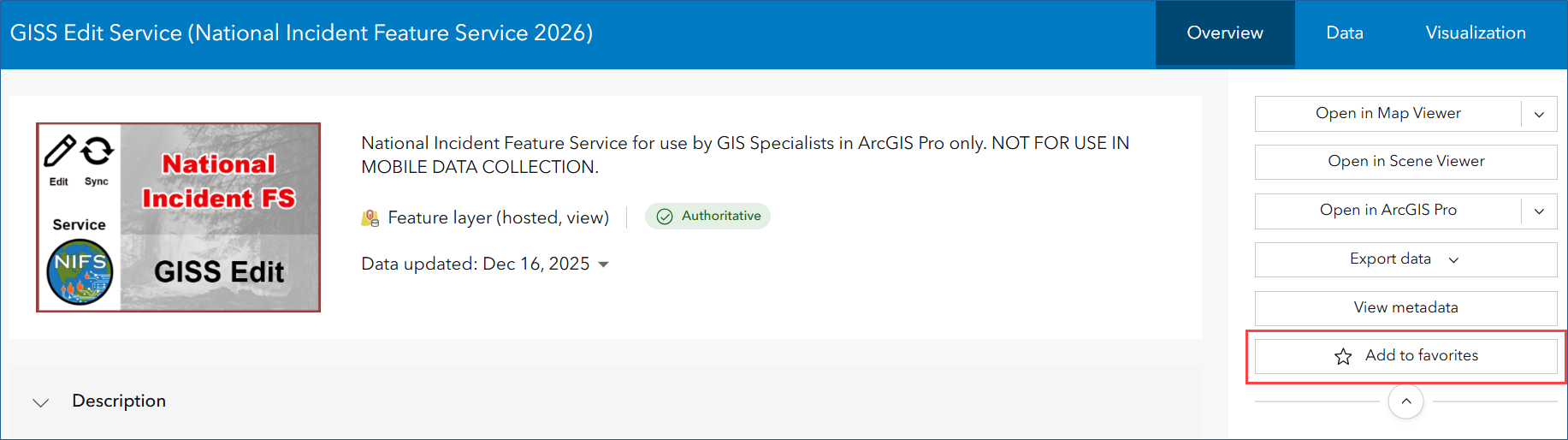Open the ArcGIS Pro dropdown arrow
The height and width of the screenshot is (440, 1568).
[1539, 211]
